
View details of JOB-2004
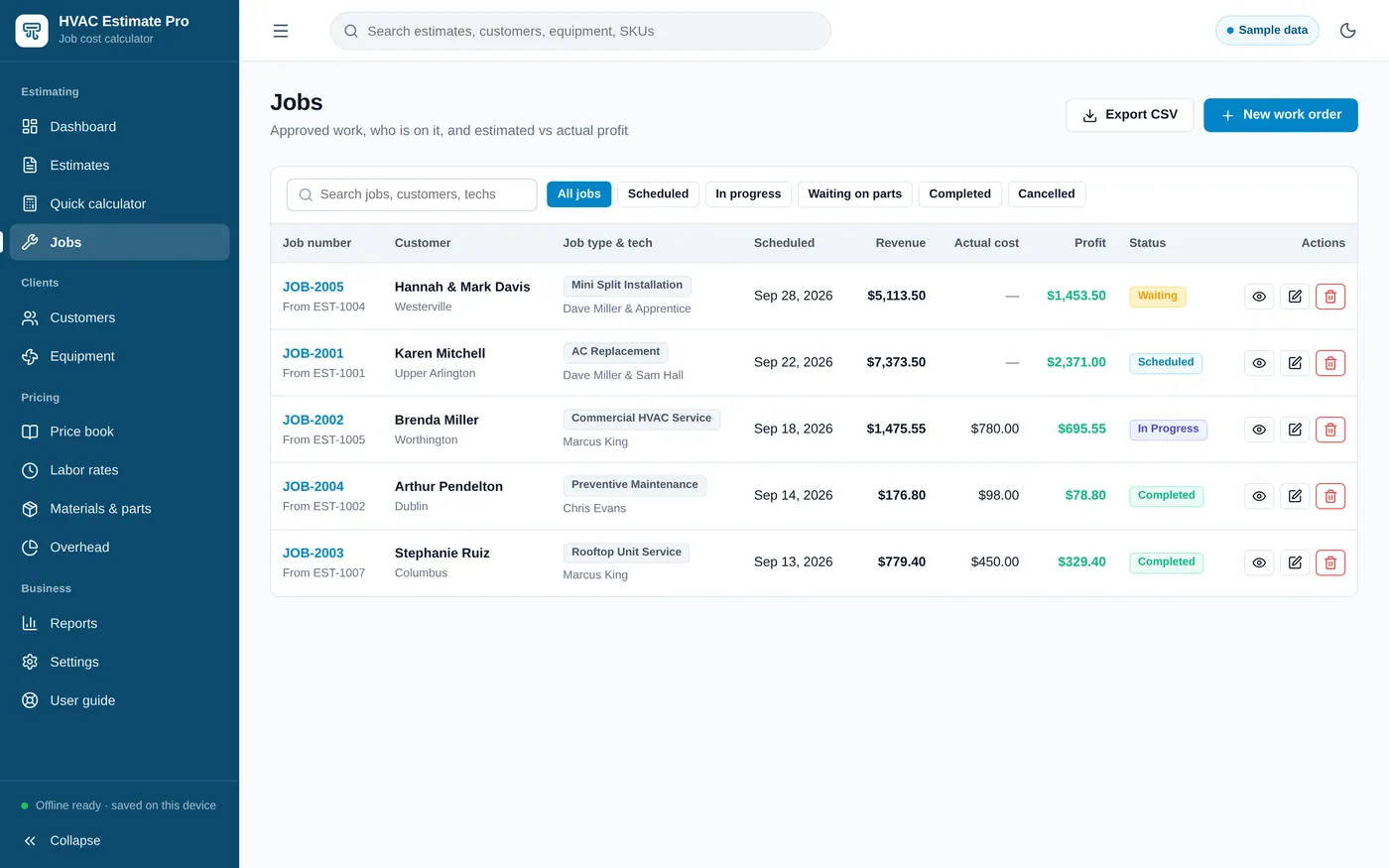coord(1259,496)
